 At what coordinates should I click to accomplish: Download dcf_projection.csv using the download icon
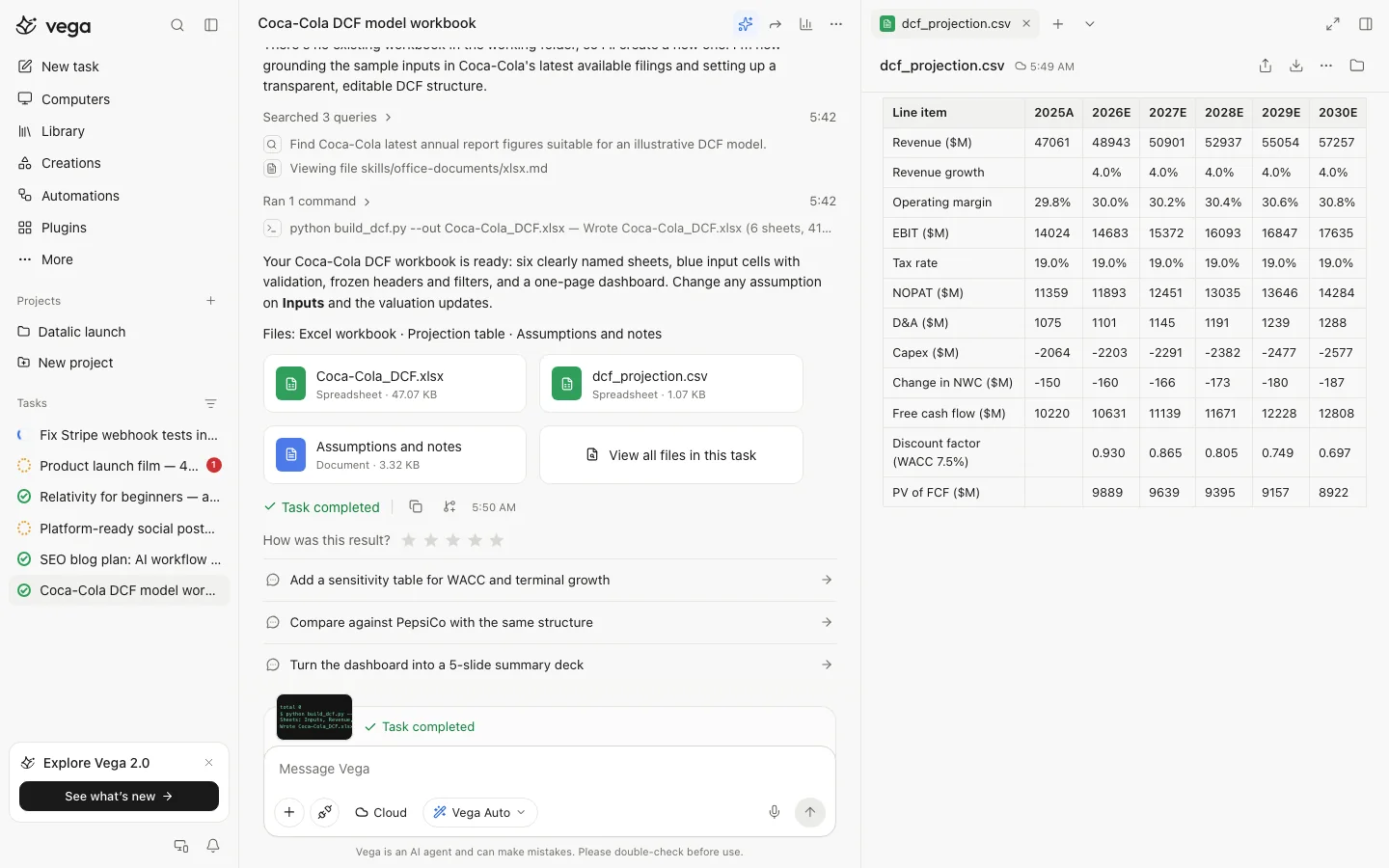point(1296,66)
